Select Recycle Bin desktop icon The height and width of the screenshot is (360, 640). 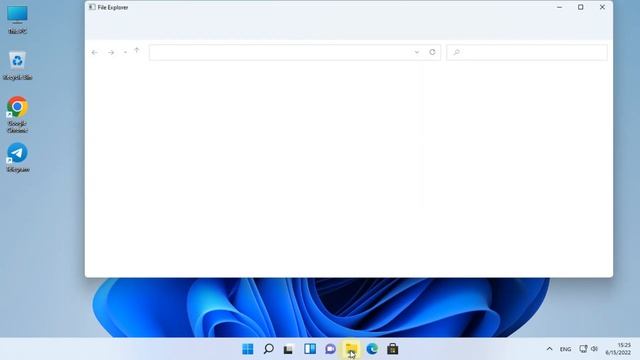tap(18, 65)
